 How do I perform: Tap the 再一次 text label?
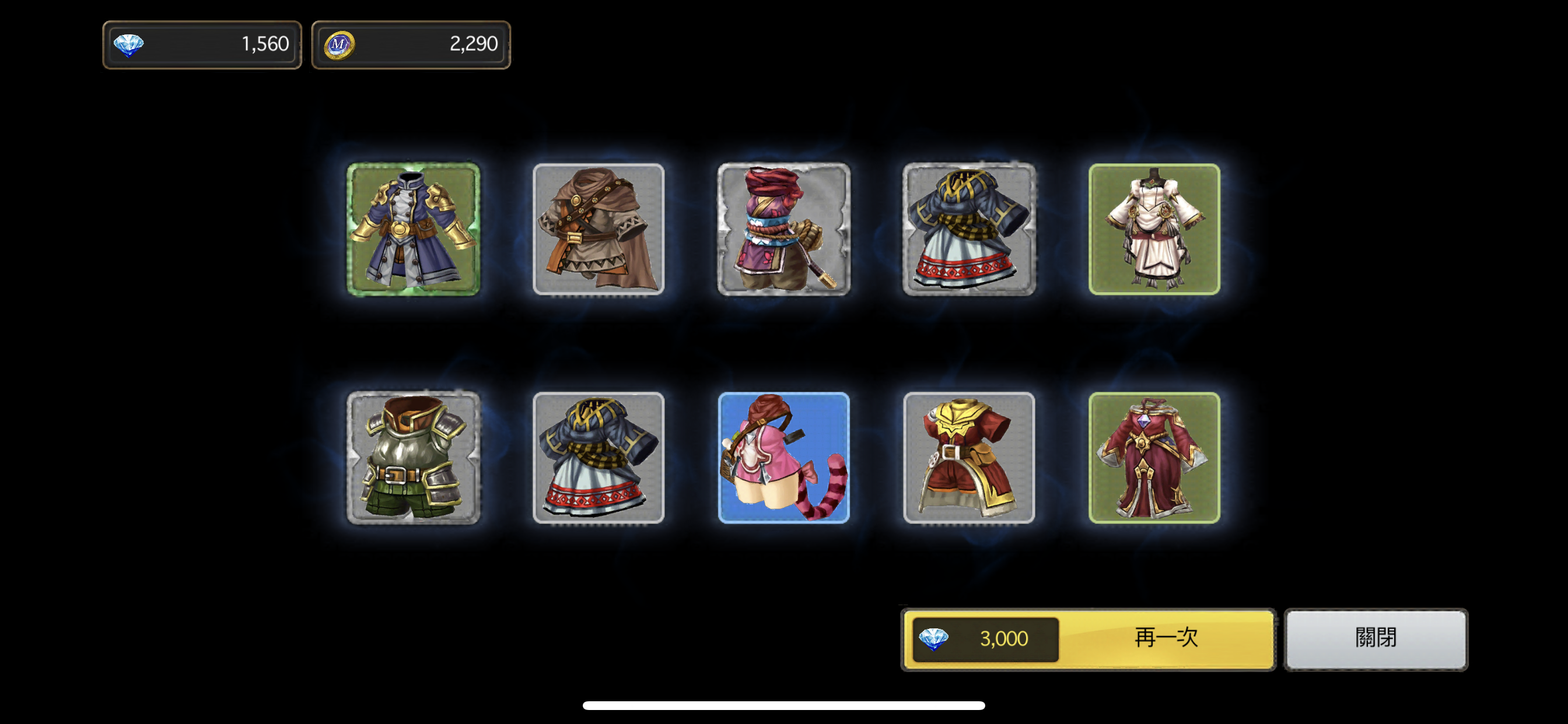[x=1166, y=638]
